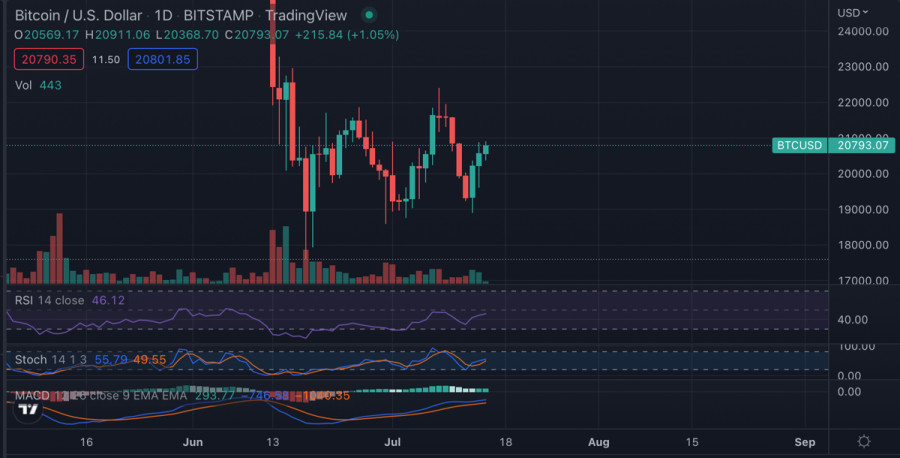This screenshot has height=458, width=900.
Task: Click the 1D interval label in title
Action: click(163, 15)
